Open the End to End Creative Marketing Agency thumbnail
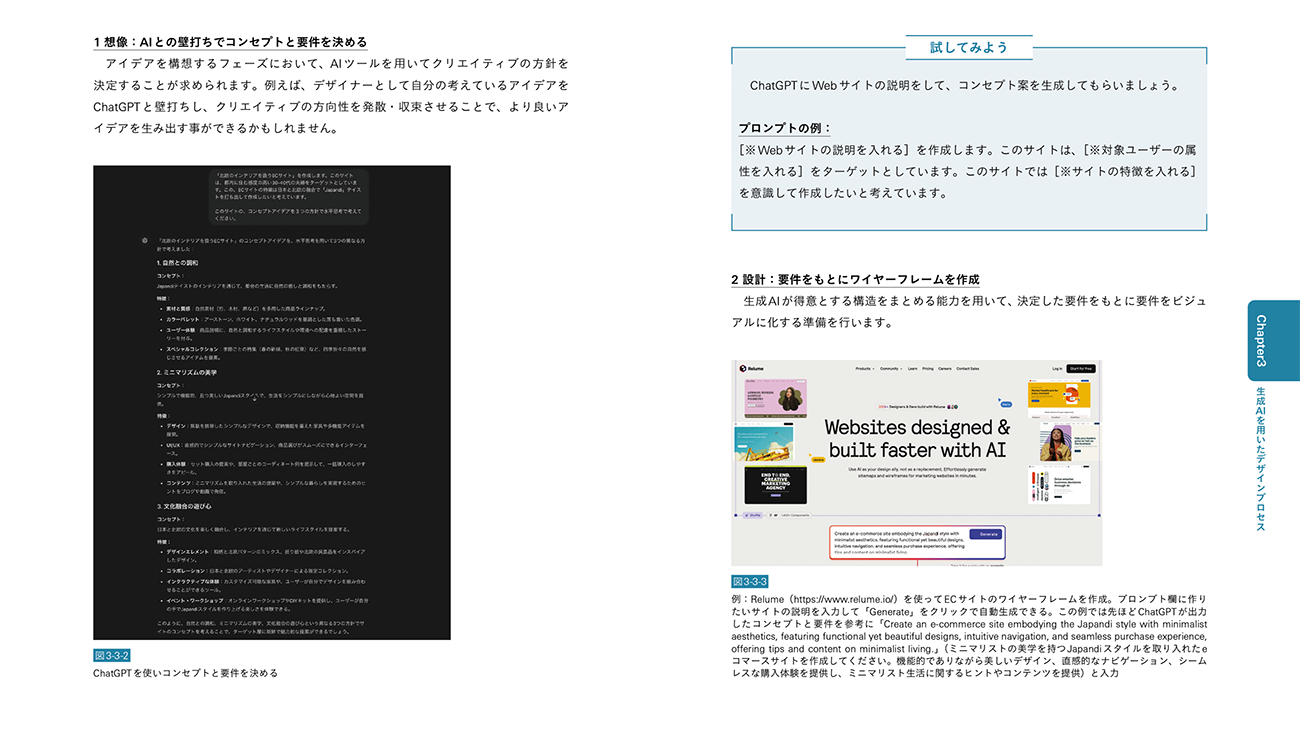1300x729 pixels. pos(776,485)
